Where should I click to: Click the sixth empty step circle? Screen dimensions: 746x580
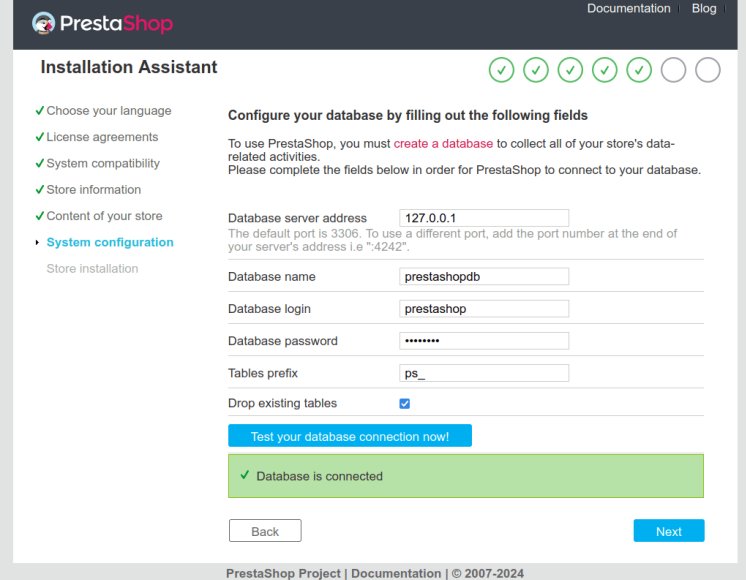coord(673,70)
